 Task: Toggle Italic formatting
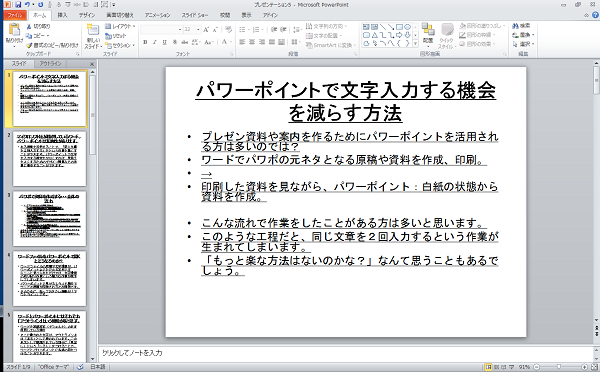pos(155,42)
